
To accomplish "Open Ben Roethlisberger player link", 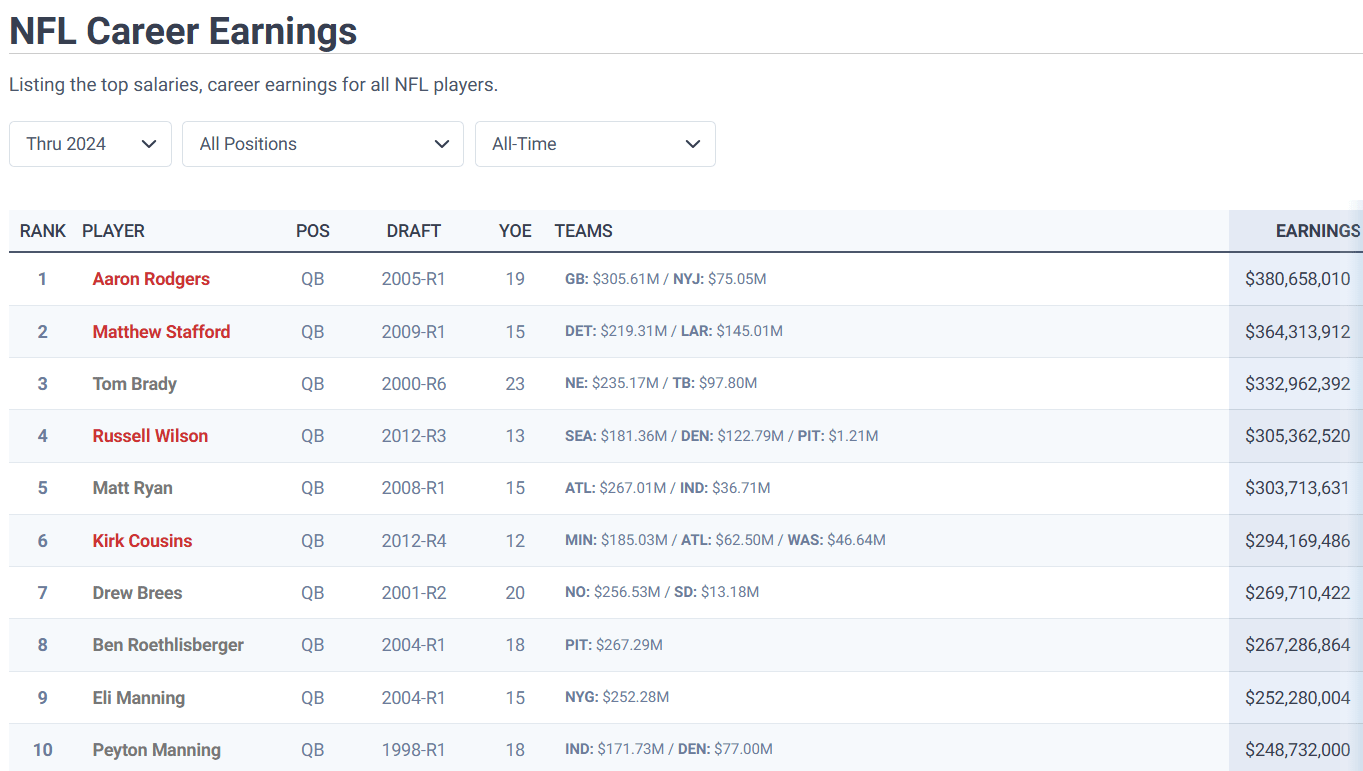I will click(x=168, y=645).
